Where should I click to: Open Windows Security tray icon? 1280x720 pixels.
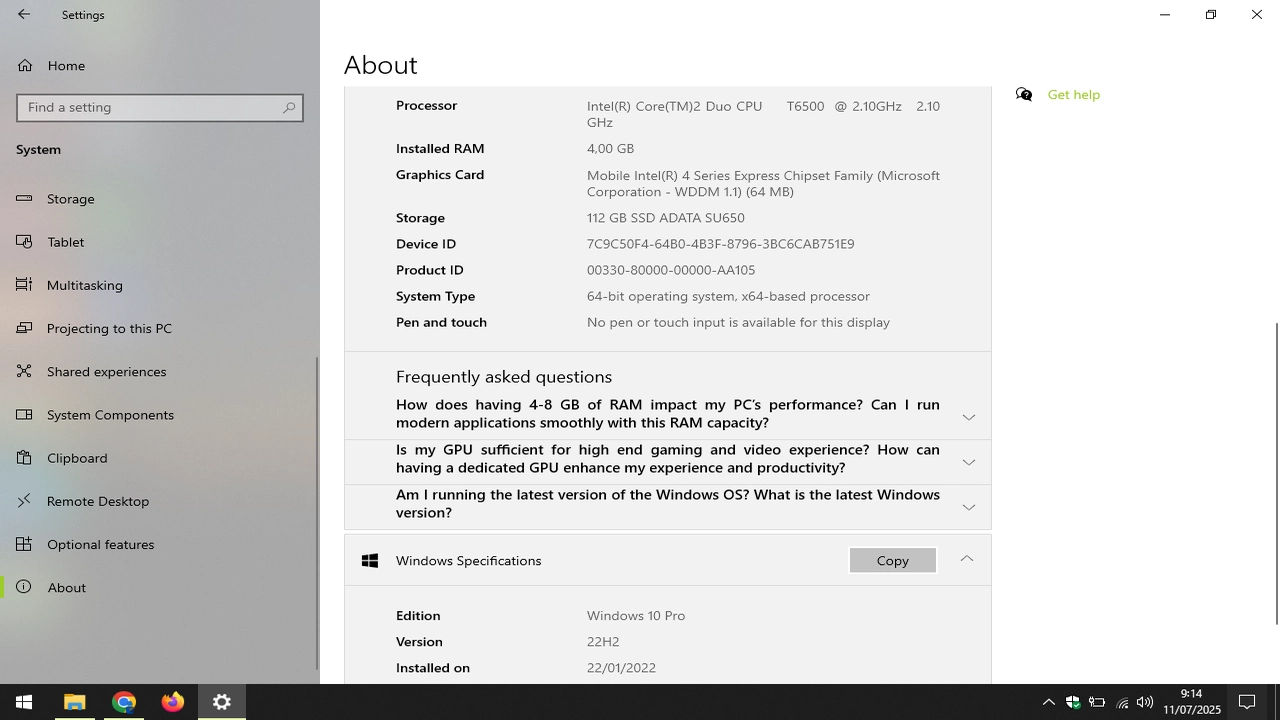pyautogui.click(x=1073, y=702)
